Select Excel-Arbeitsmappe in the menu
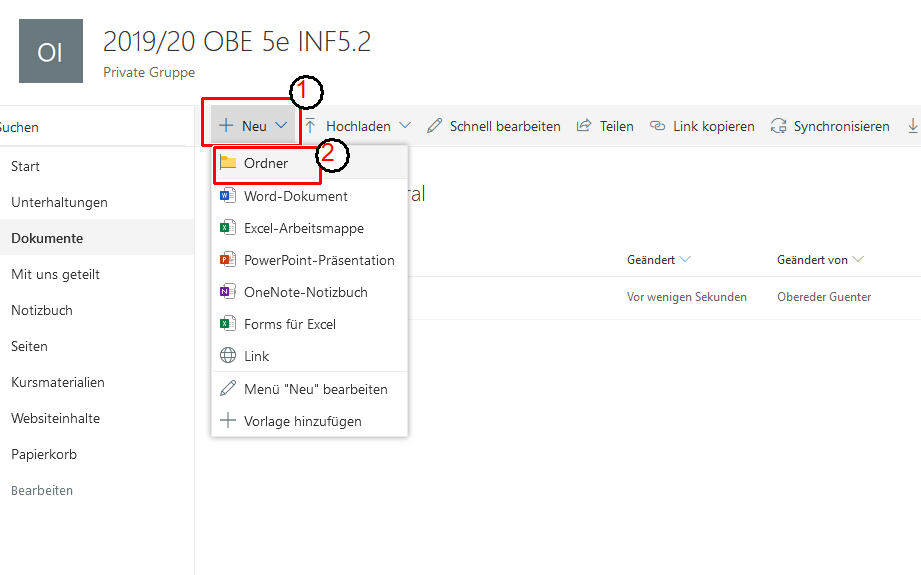 tap(310, 227)
